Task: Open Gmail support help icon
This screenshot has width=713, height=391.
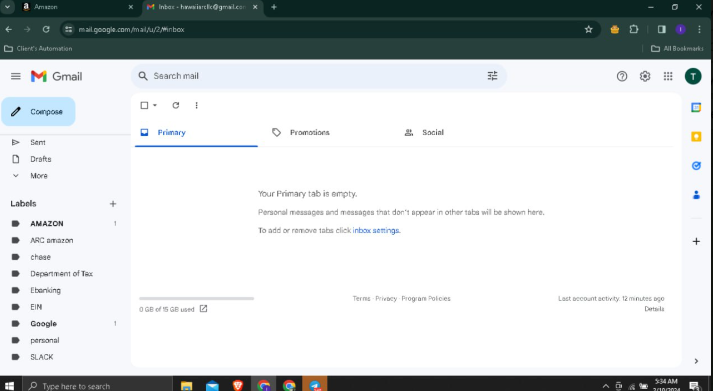Action: click(622, 76)
